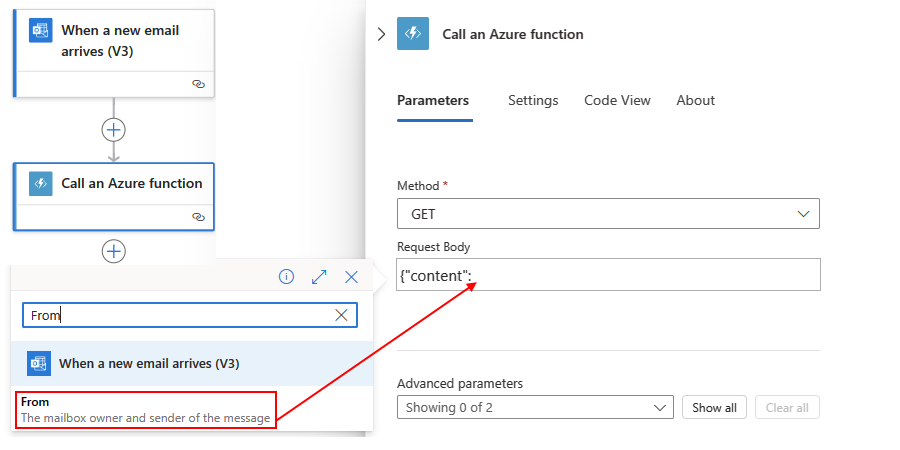Open the Code View tab

[617, 100]
